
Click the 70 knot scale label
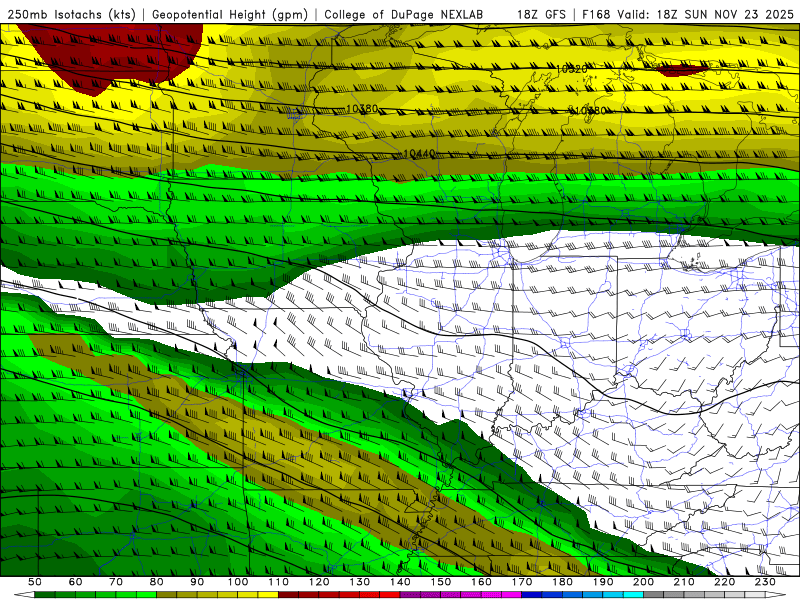(116, 582)
